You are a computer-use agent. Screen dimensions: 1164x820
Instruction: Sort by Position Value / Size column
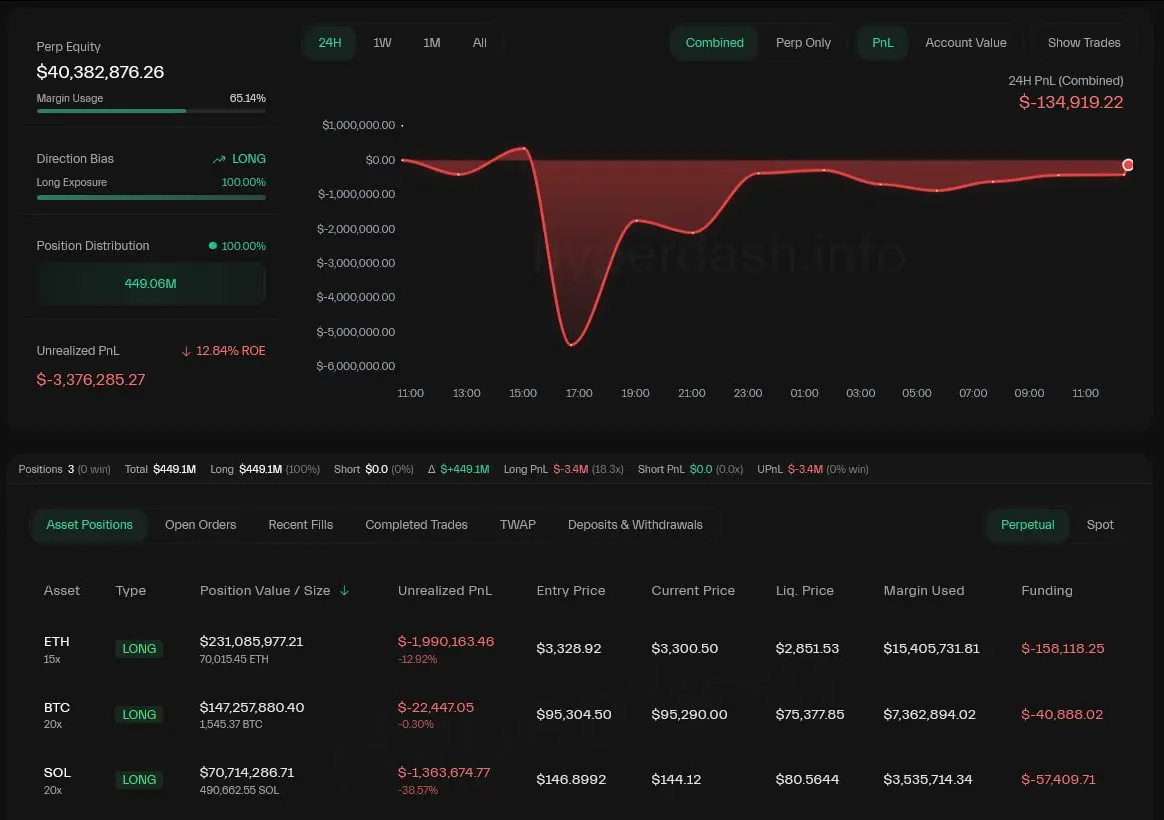tap(265, 591)
